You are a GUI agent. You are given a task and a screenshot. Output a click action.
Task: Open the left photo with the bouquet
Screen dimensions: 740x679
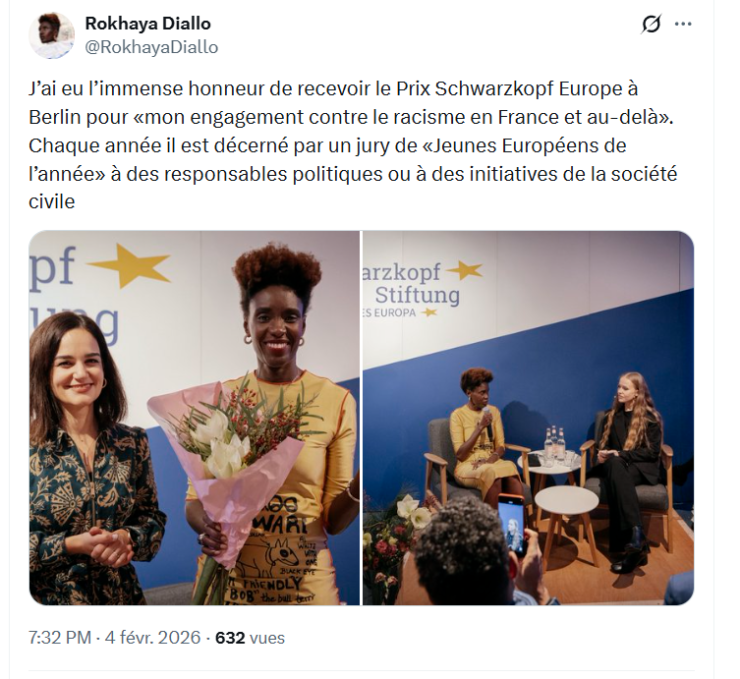tap(194, 418)
